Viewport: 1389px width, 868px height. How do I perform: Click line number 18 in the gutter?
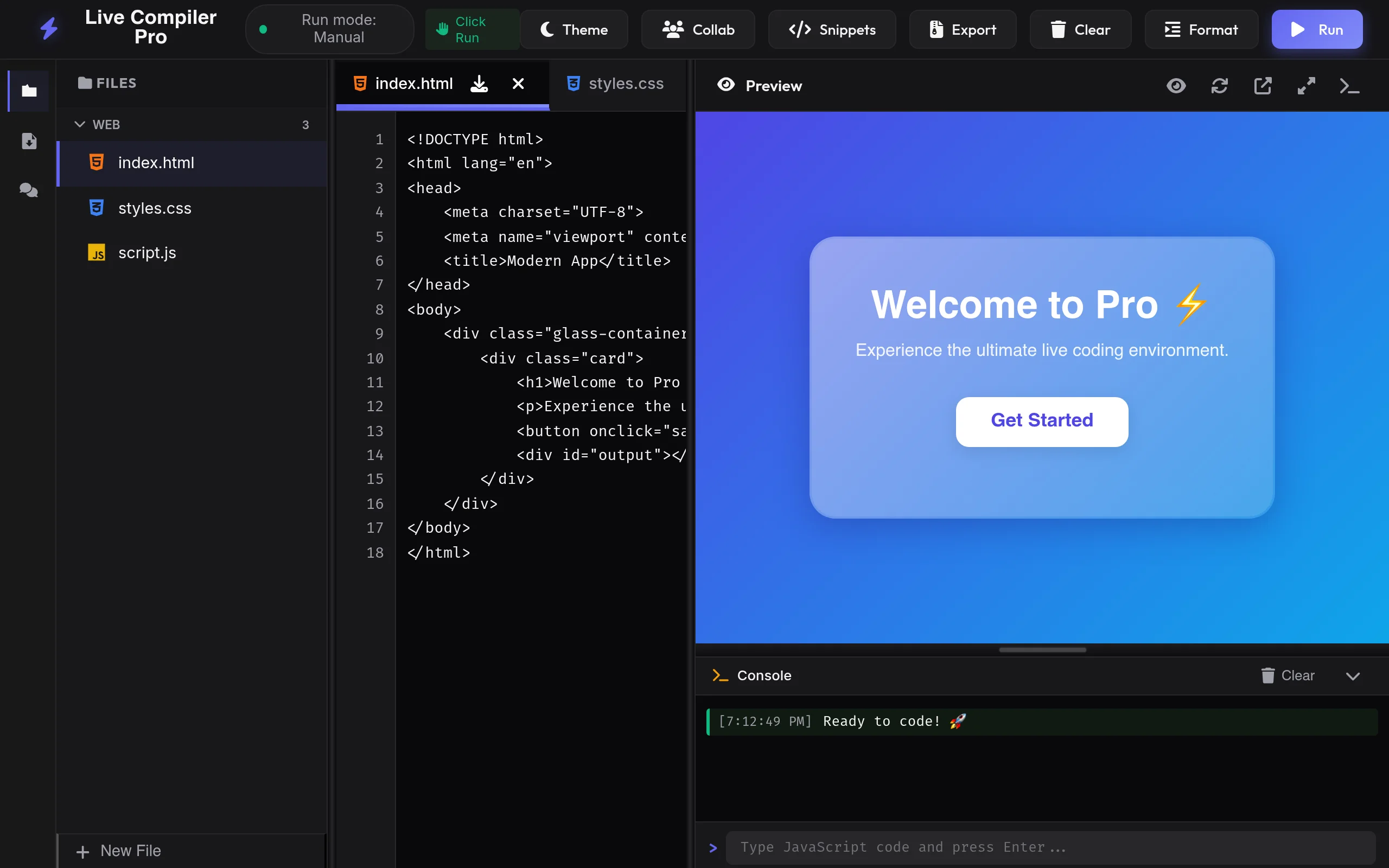(375, 552)
